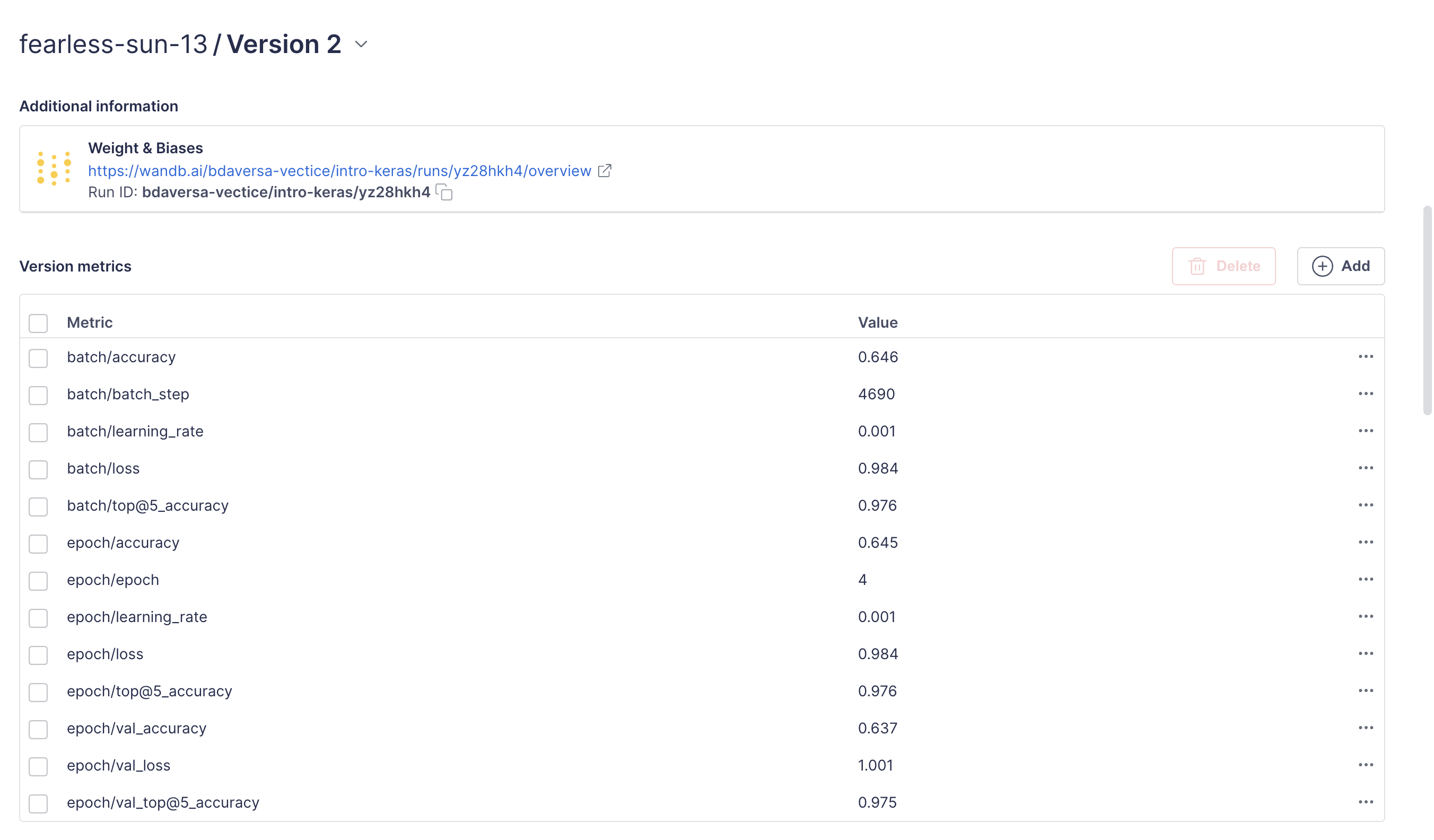Image resolution: width=1434 pixels, height=840 pixels.
Task: Click the Weights & Biases logo icon
Action: point(54,169)
